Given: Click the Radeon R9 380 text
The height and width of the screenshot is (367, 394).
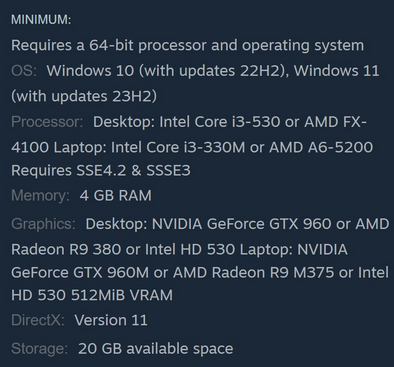Looking at the screenshot, I should coord(66,249).
